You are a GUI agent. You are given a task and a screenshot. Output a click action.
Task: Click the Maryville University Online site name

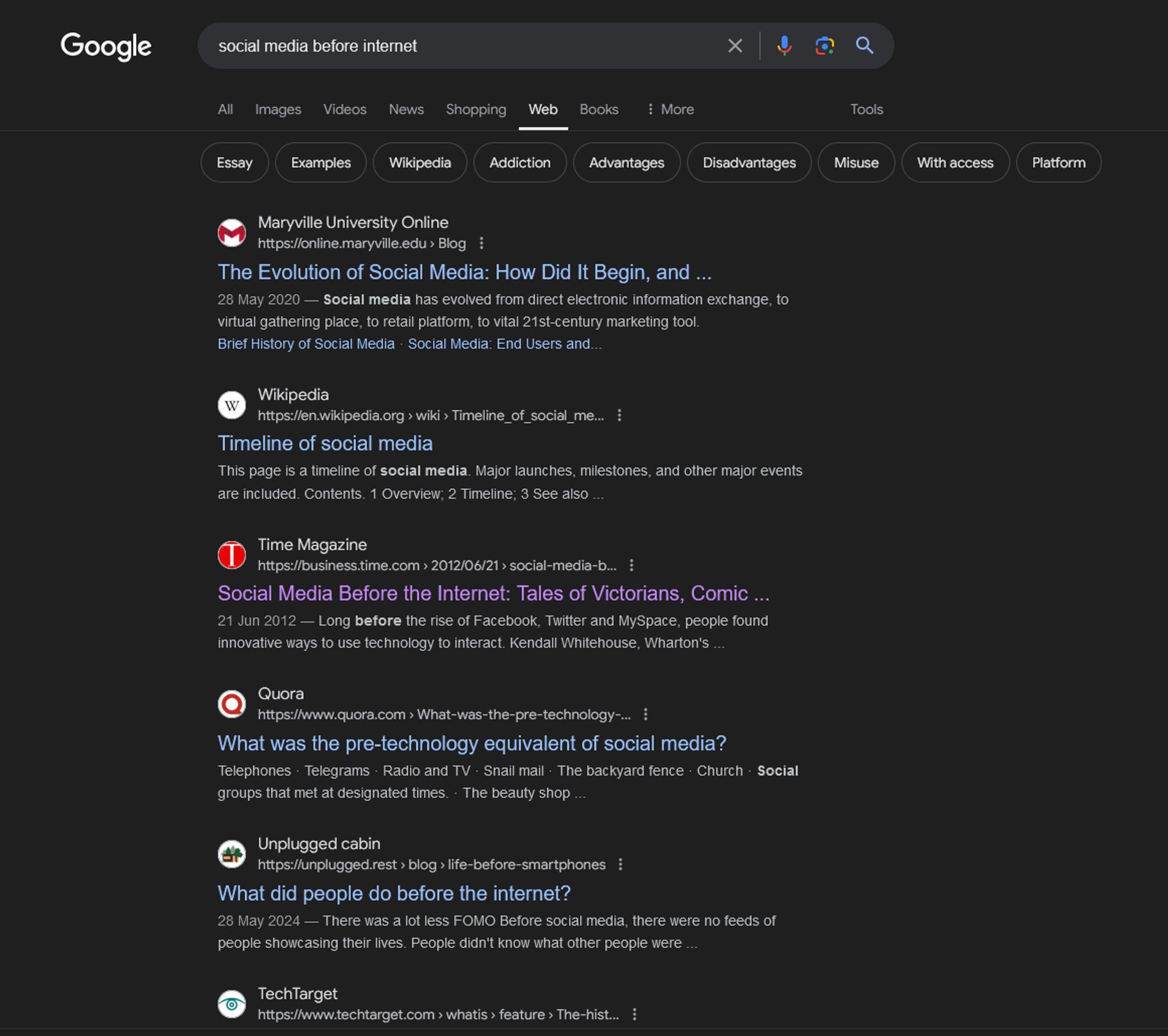[353, 223]
